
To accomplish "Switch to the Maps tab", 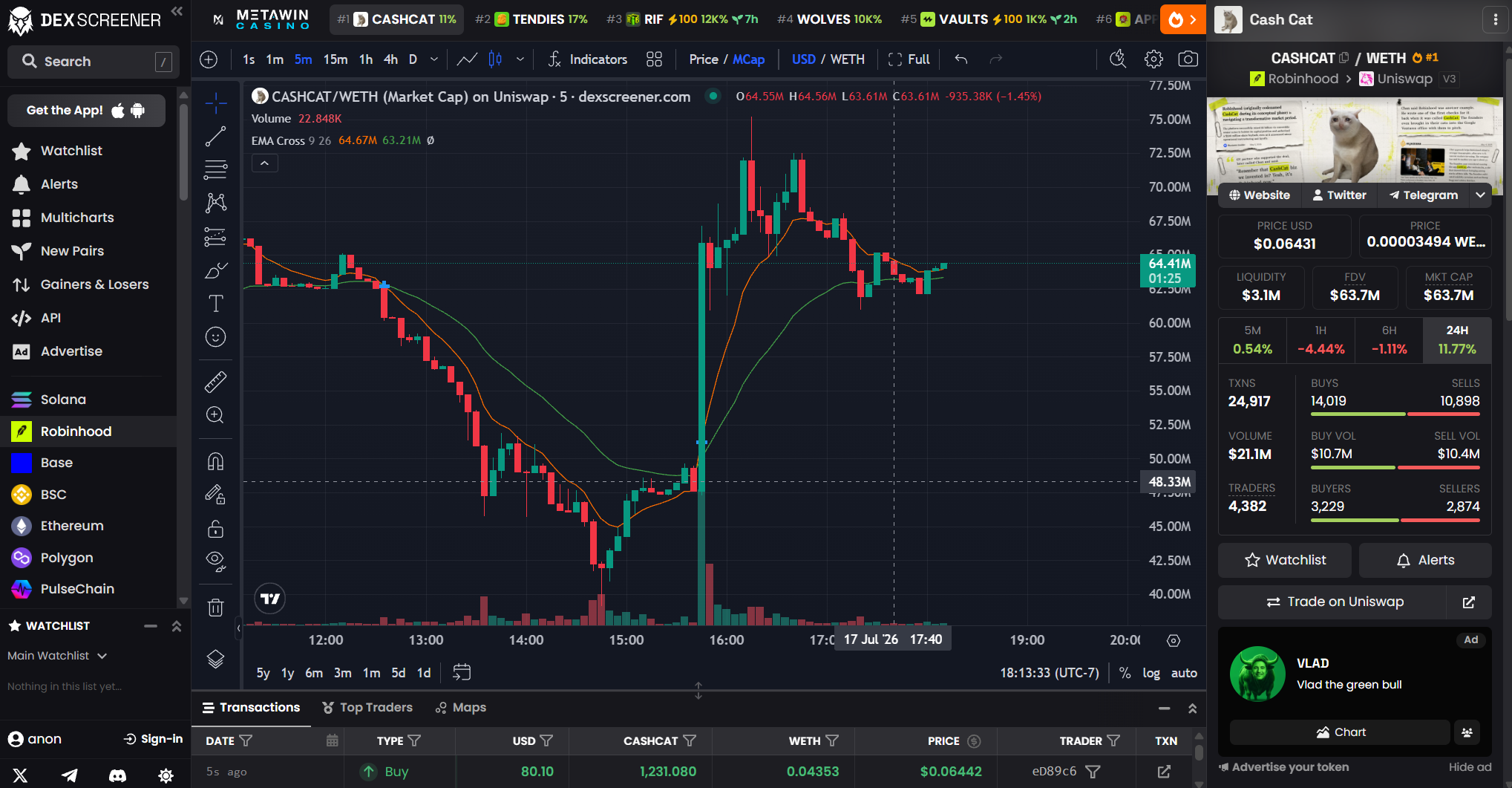I will pos(461,708).
